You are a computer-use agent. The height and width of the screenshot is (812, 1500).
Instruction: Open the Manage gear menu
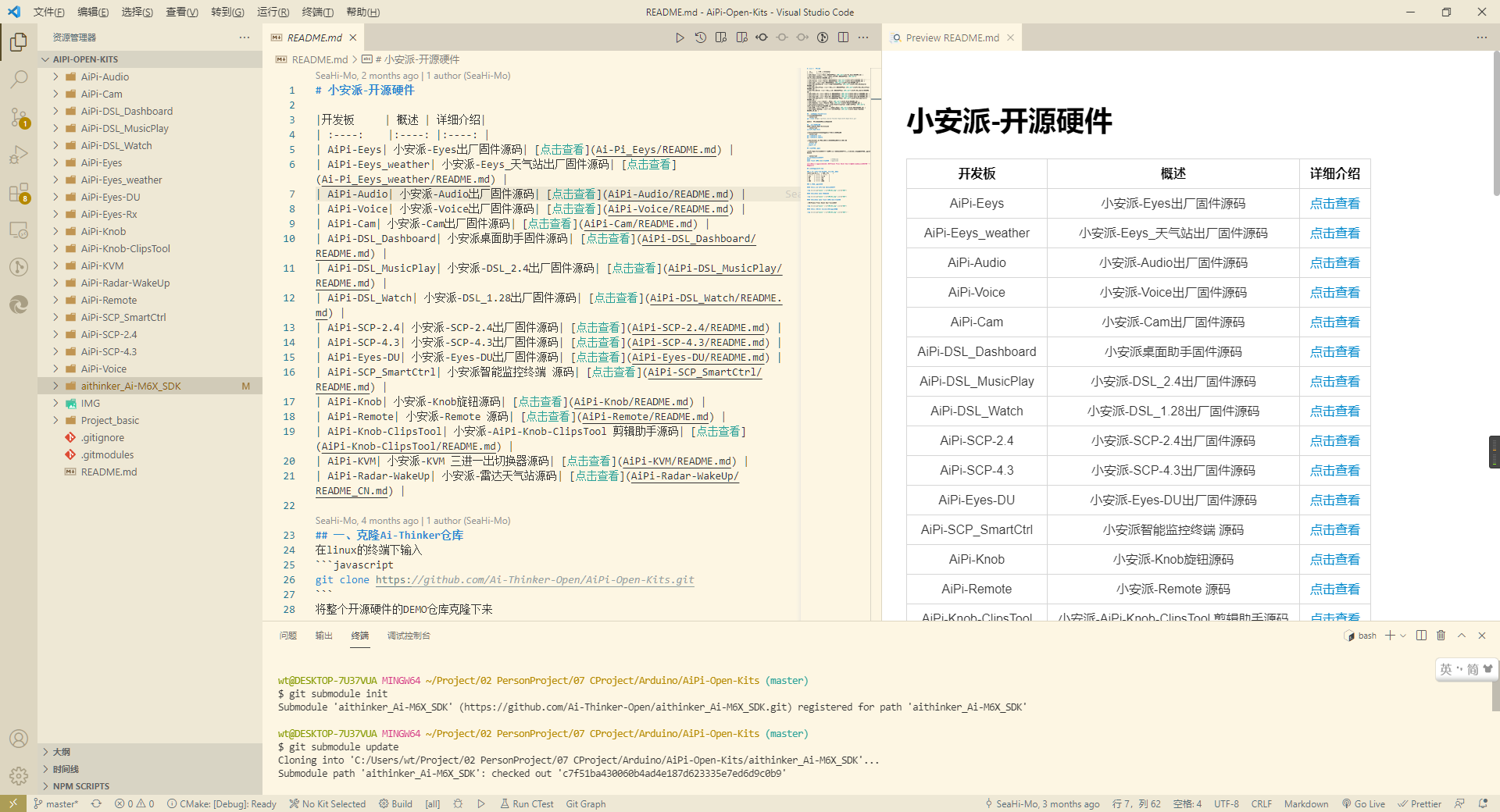click(x=19, y=776)
